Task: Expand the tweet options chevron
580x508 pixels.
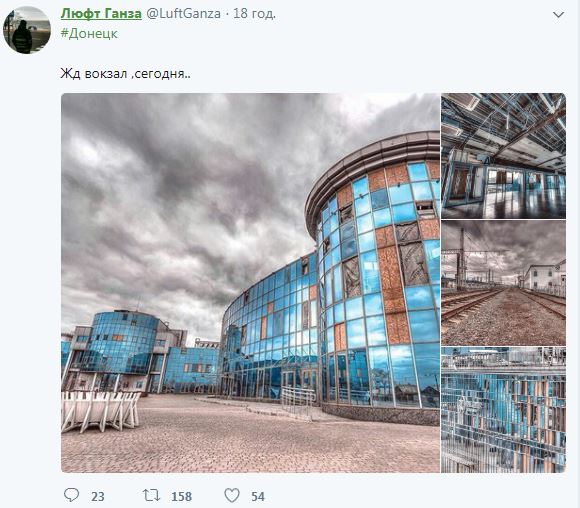Action: pyautogui.click(x=558, y=15)
